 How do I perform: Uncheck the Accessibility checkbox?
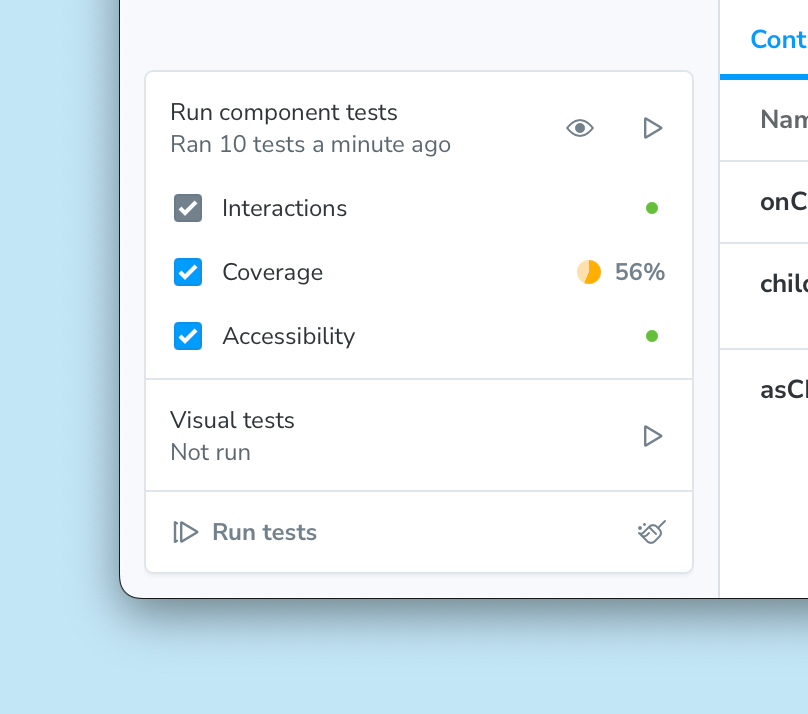[188, 336]
